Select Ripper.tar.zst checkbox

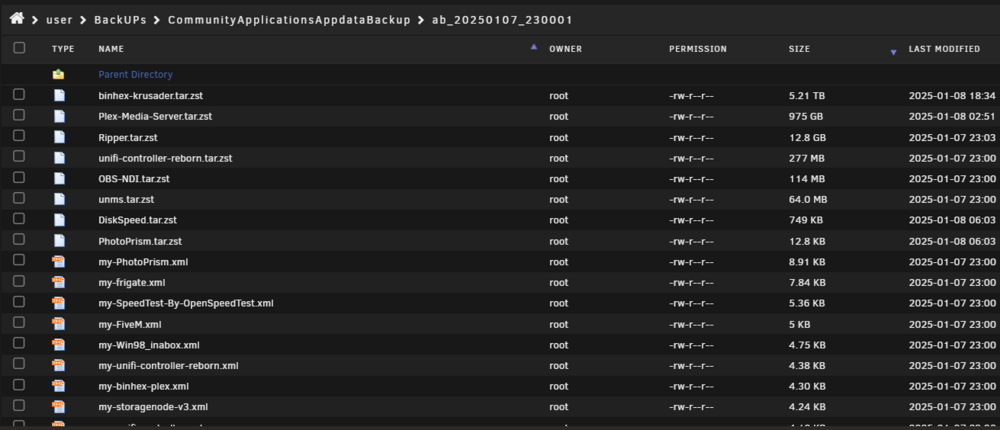(19, 136)
